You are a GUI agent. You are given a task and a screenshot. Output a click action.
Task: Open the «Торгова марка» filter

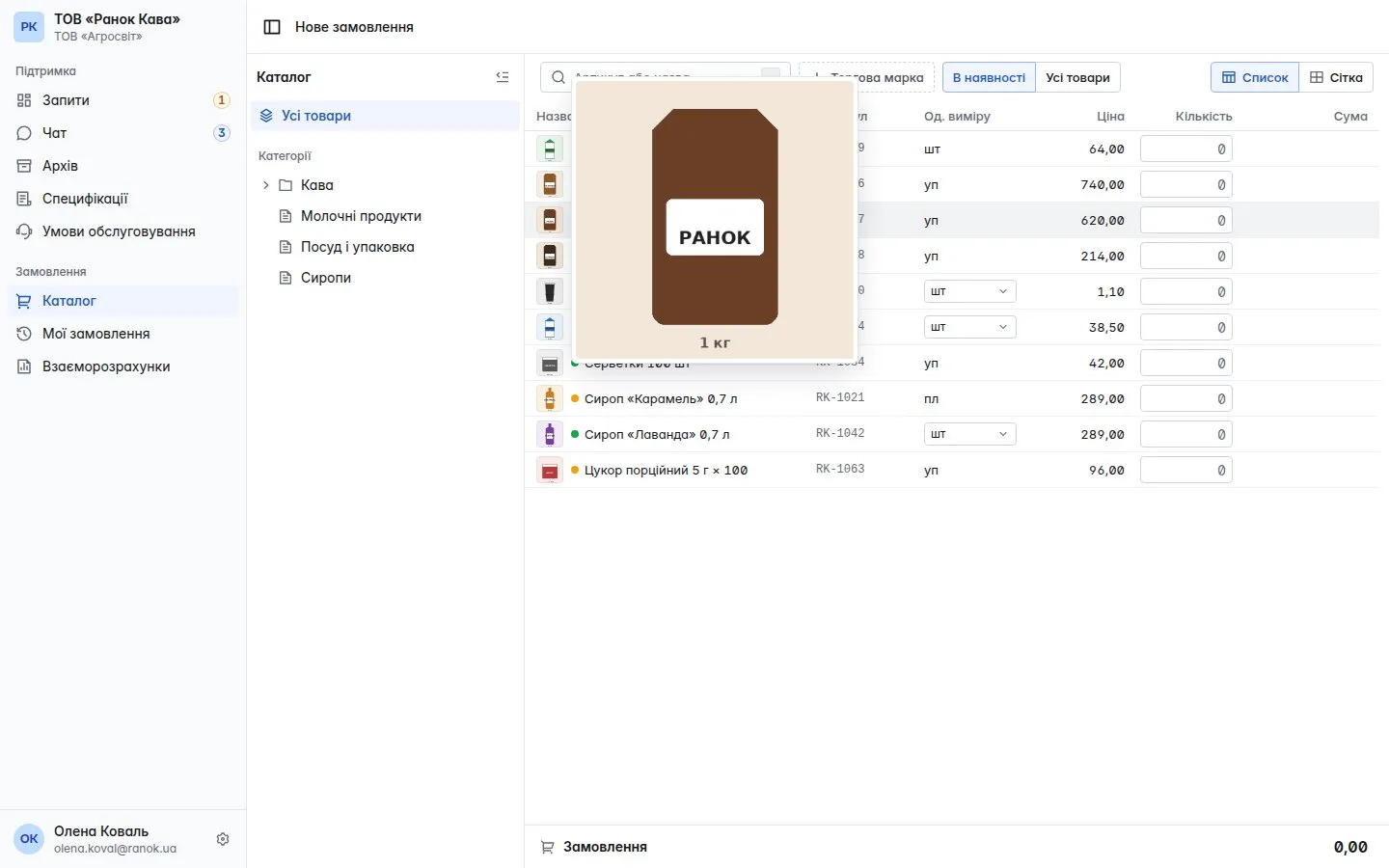coord(866,77)
